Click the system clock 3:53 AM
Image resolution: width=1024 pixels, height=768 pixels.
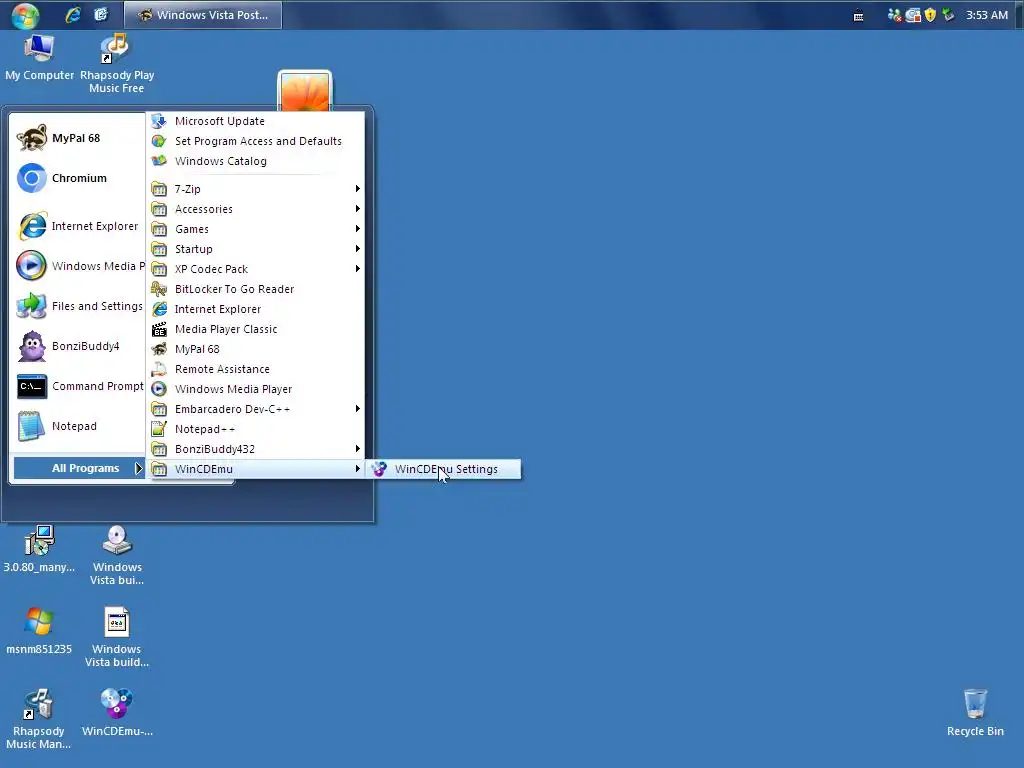[x=987, y=15]
